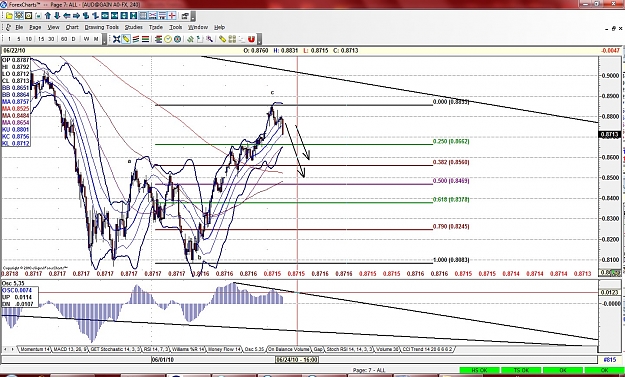Click the 06/24/10 - 16:00 date marker
Viewport: 625px width, 377px height.
pyautogui.click(x=297, y=360)
